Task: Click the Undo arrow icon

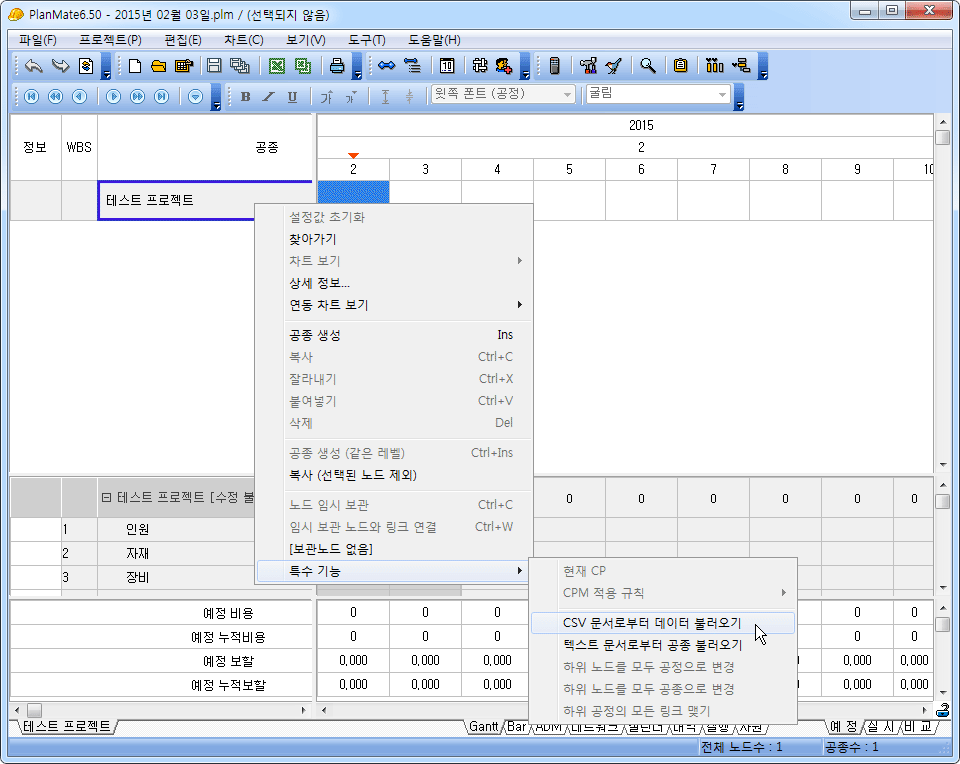Action: click(33, 66)
